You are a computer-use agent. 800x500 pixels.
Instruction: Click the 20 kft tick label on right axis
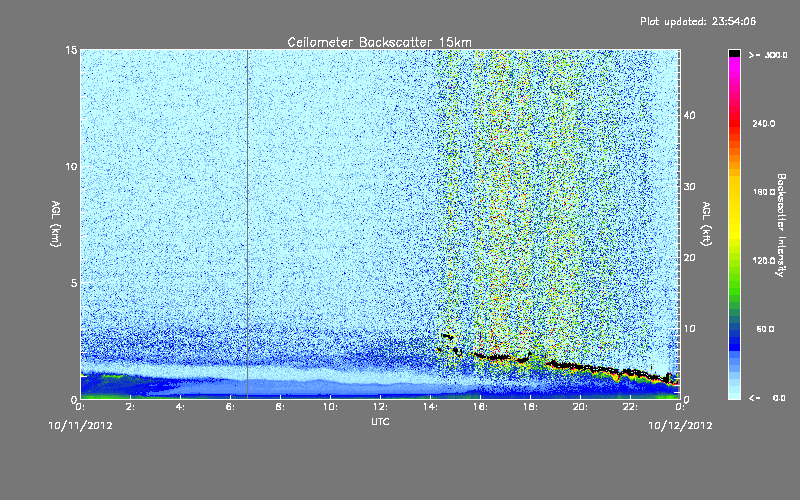pyautogui.click(x=689, y=258)
